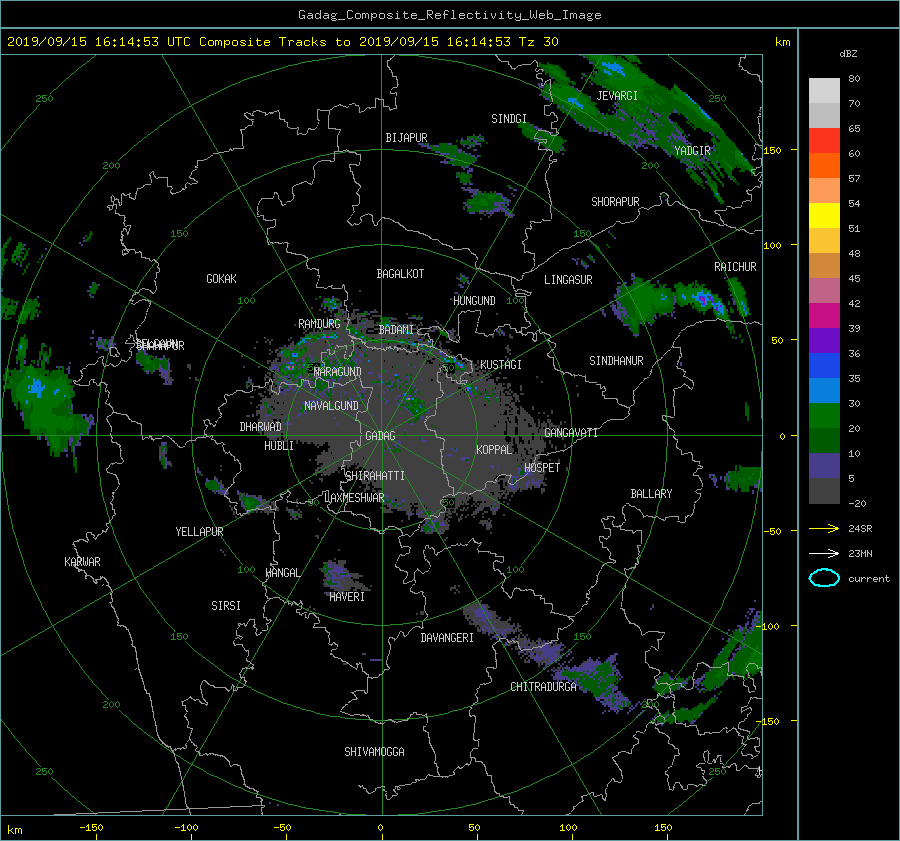
Task: Click the Gadag_Composite_Reflectivity_Web_Image title
Action: (449, 15)
